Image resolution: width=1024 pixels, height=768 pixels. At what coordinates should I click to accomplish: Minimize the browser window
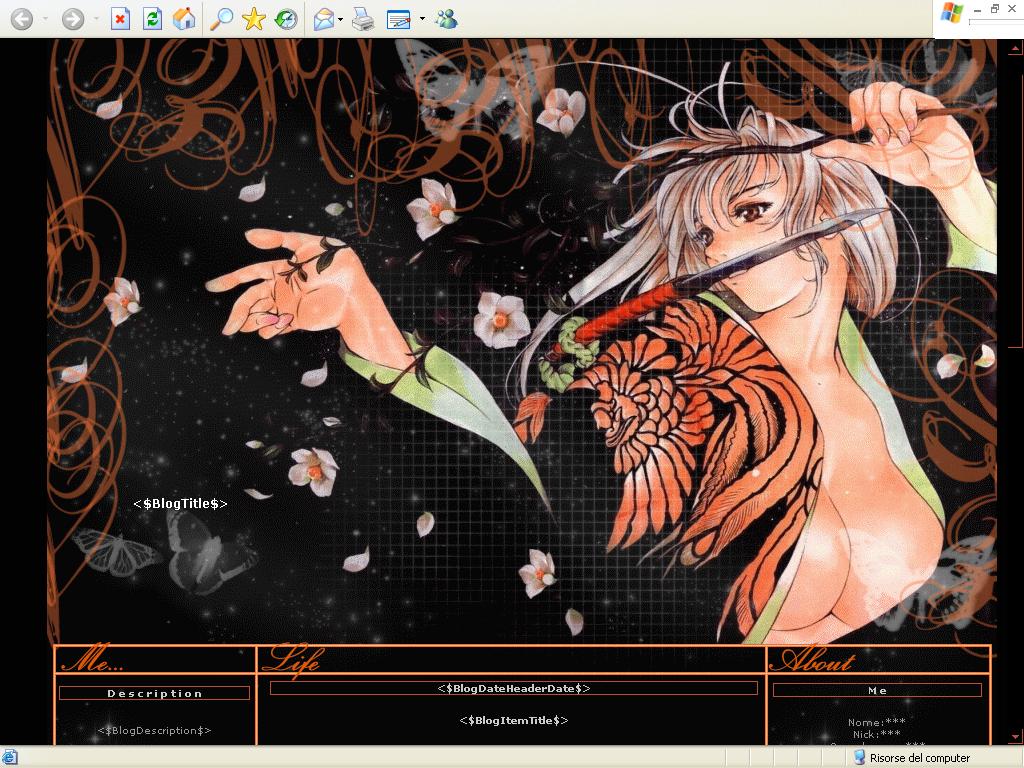(978, 10)
